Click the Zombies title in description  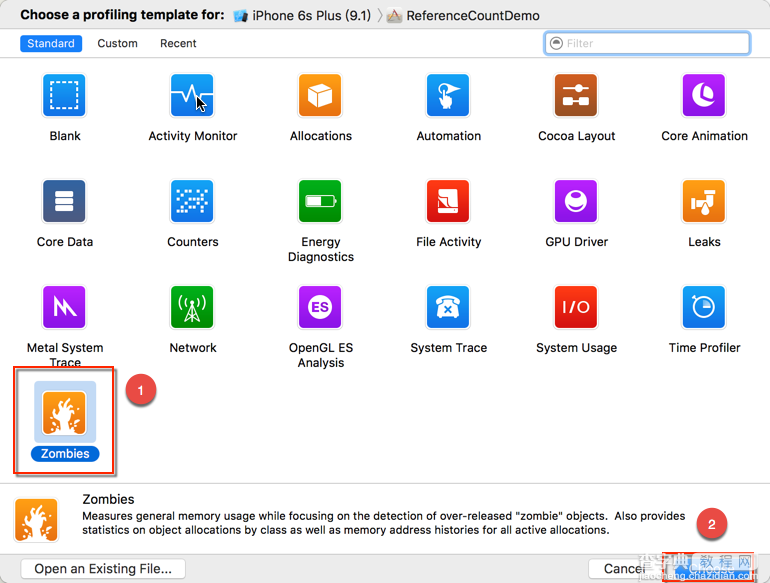point(108,499)
